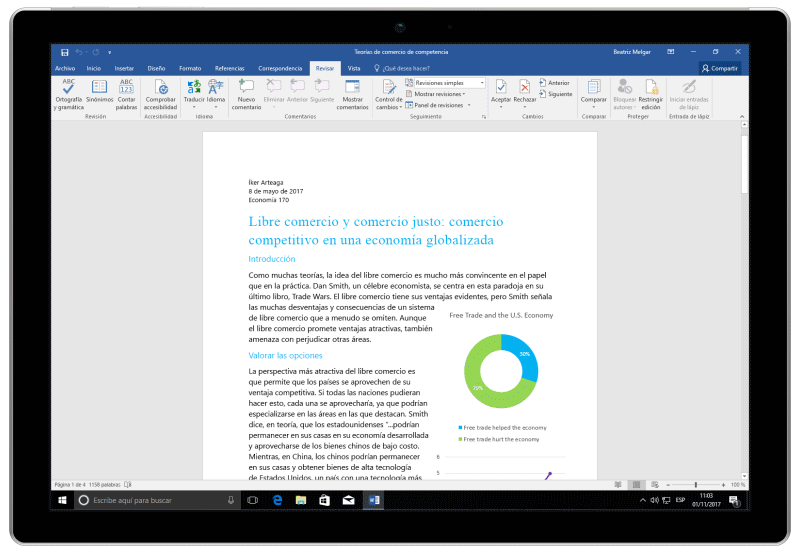Open the Traducir translate tool
This screenshot has height=554, width=800.
tap(194, 93)
